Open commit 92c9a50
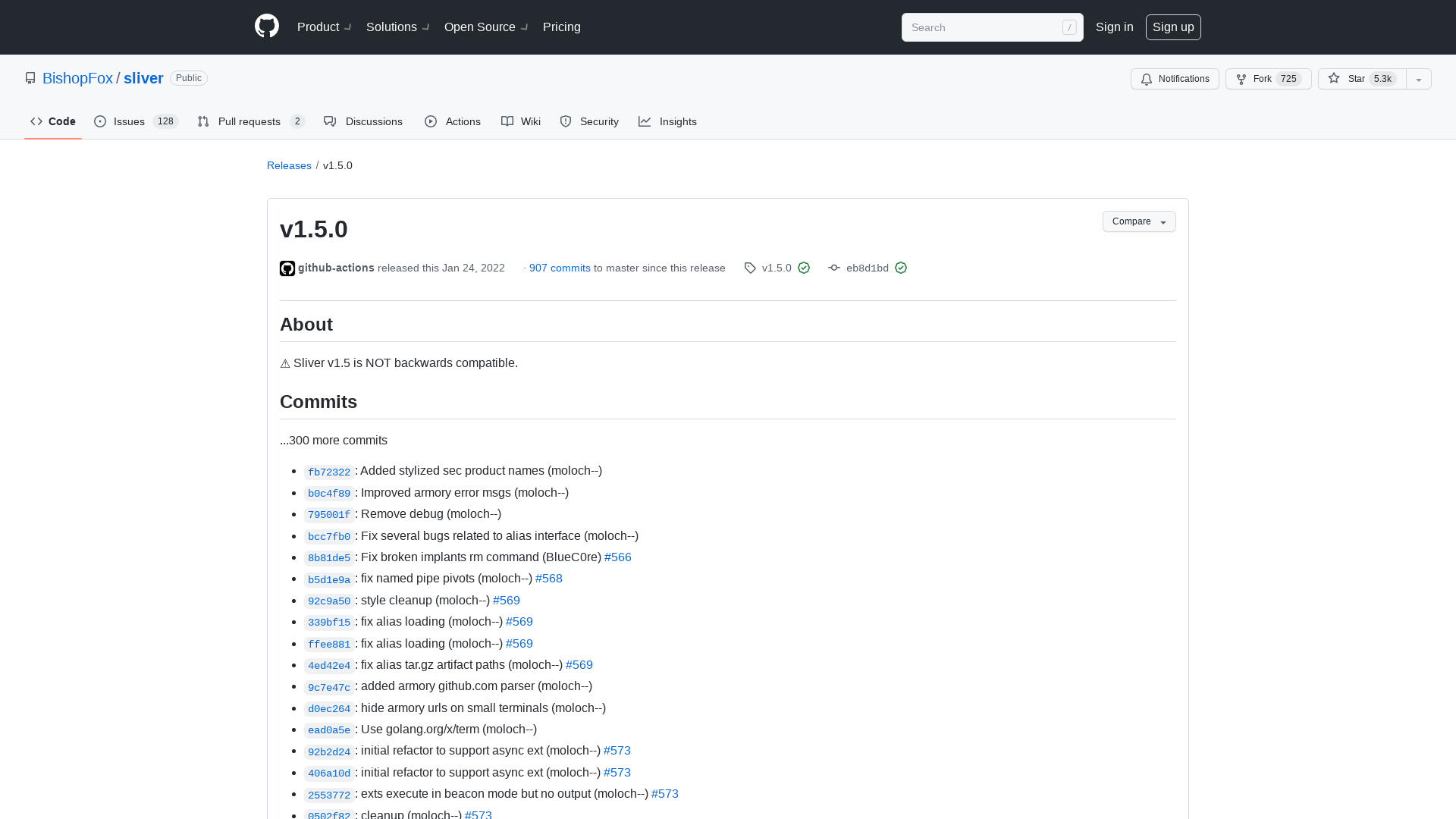 point(329,601)
